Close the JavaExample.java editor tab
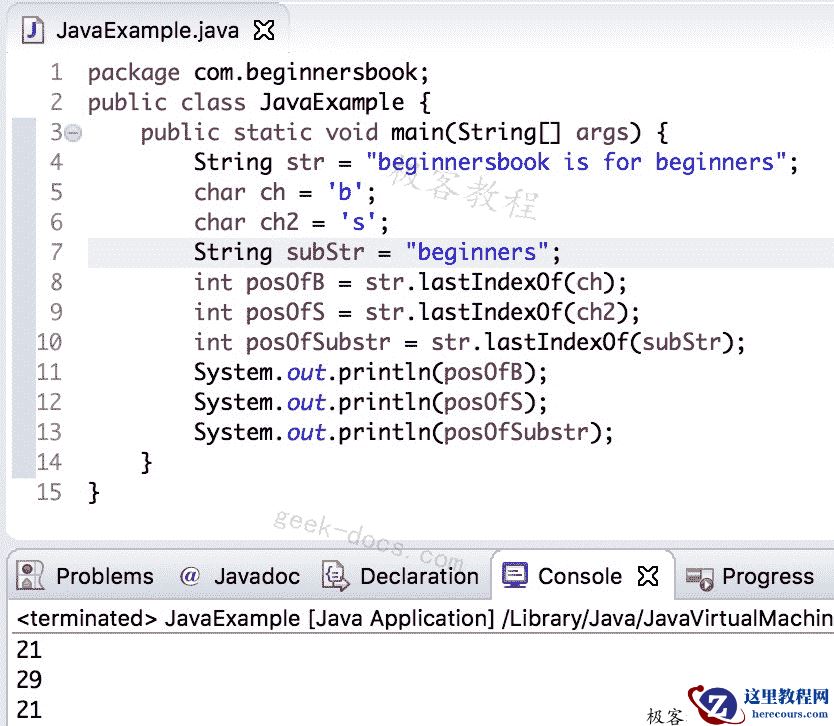Screen dimensions: 834x726 (x=262, y=30)
